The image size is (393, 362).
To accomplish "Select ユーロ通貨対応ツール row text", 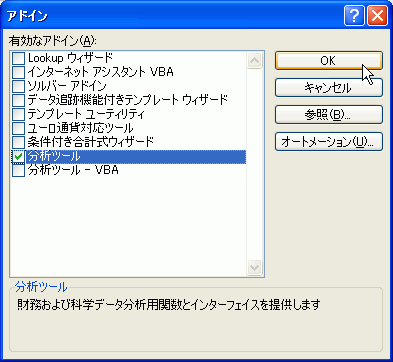I will [80, 128].
